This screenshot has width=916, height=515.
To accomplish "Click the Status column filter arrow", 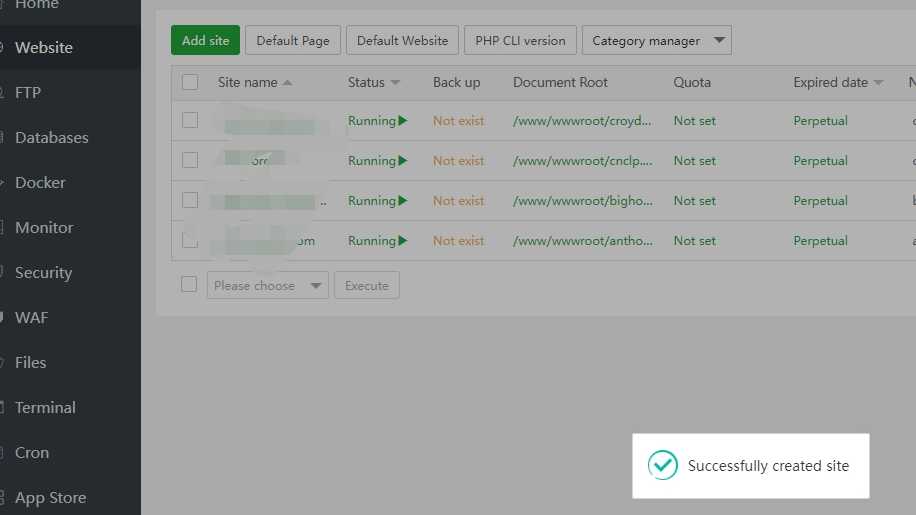I will coord(395,83).
